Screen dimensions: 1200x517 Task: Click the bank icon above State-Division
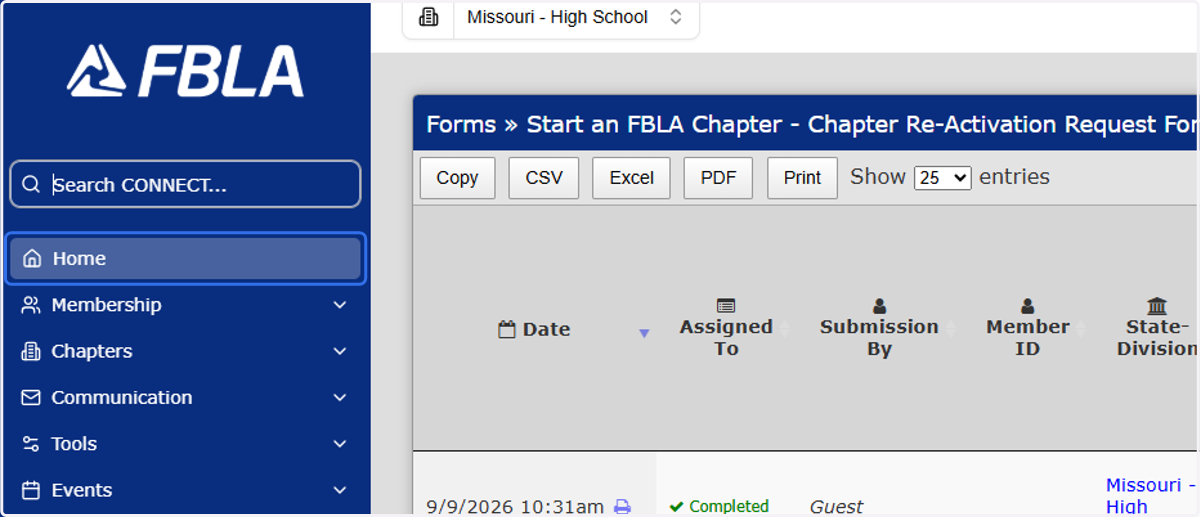[1157, 306]
